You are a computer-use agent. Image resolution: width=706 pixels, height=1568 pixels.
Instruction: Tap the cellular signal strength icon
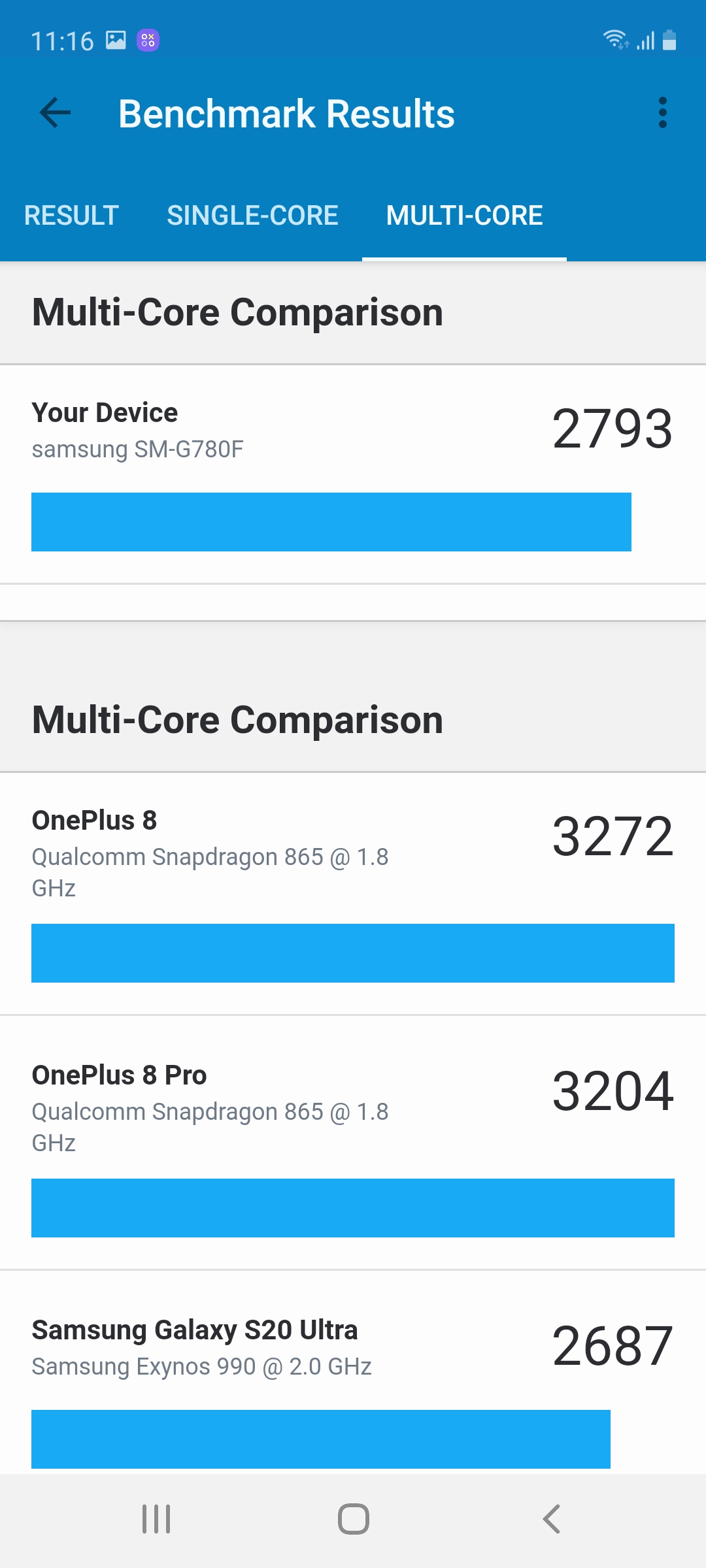[x=645, y=41]
